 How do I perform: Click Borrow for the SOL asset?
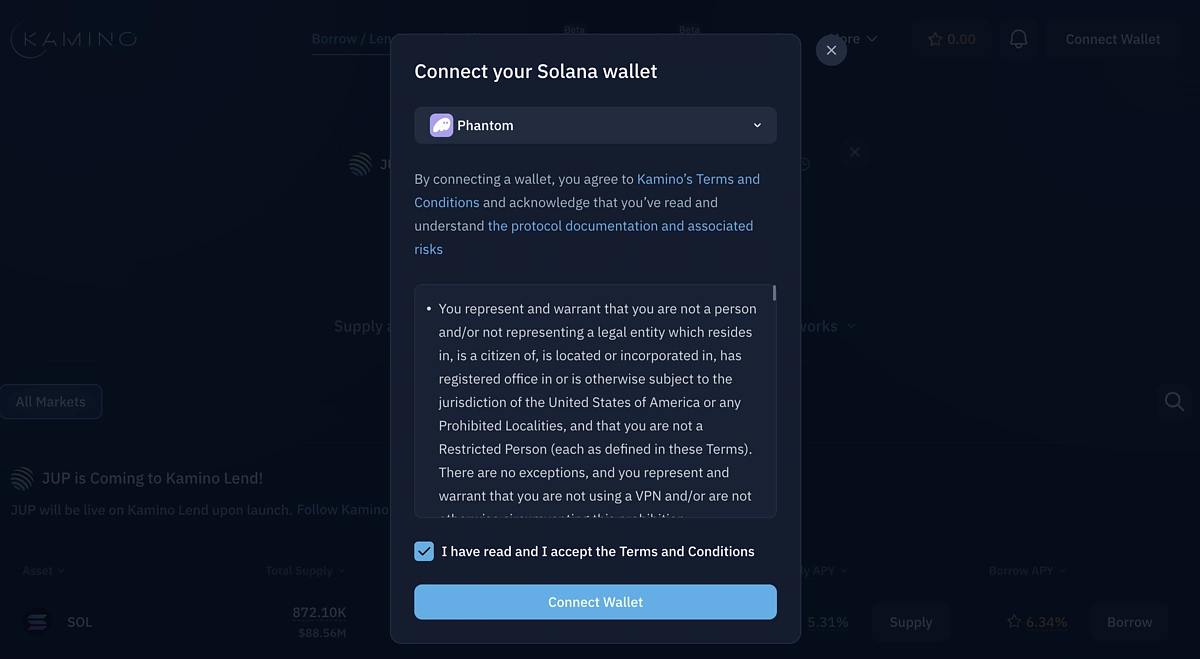[x=1129, y=621]
